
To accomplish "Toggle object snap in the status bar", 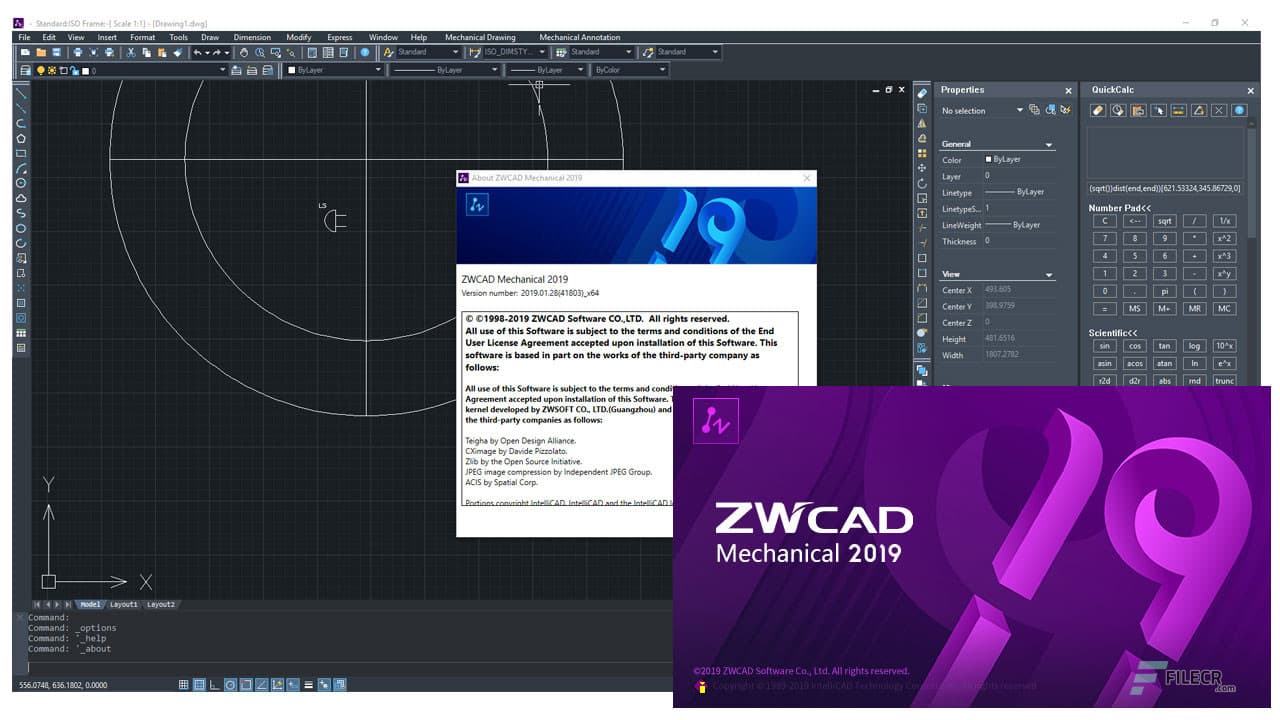I will coord(244,684).
